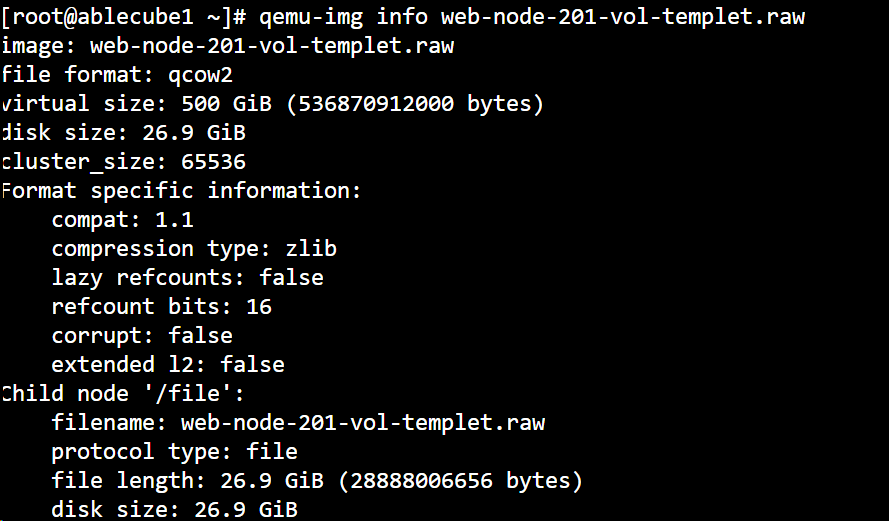The image size is (889, 521).
Task: Click the filename argument in the command line
Action: [622, 16]
